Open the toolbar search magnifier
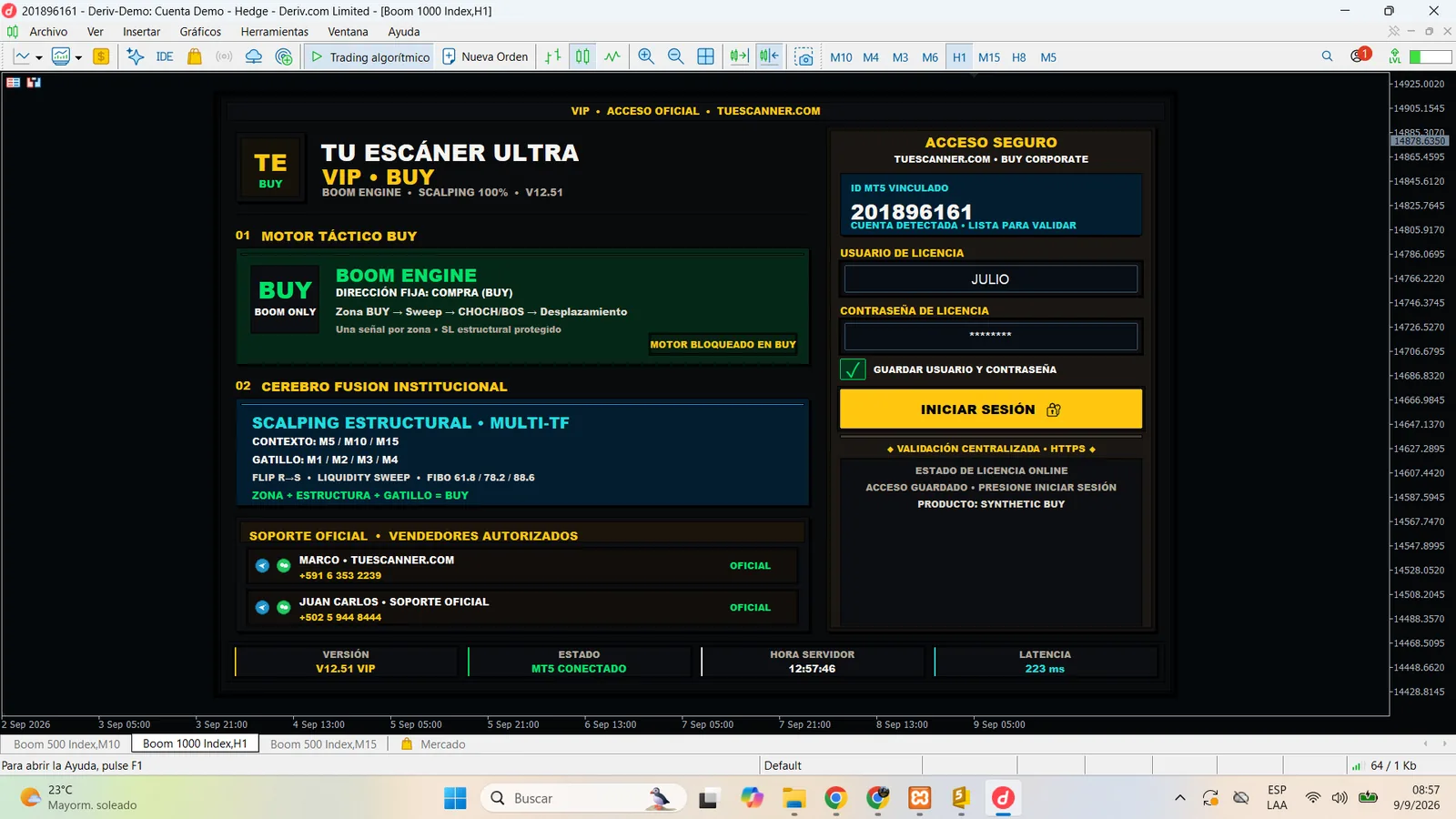This screenshot has width=1456, height=819. point(1327,56)
